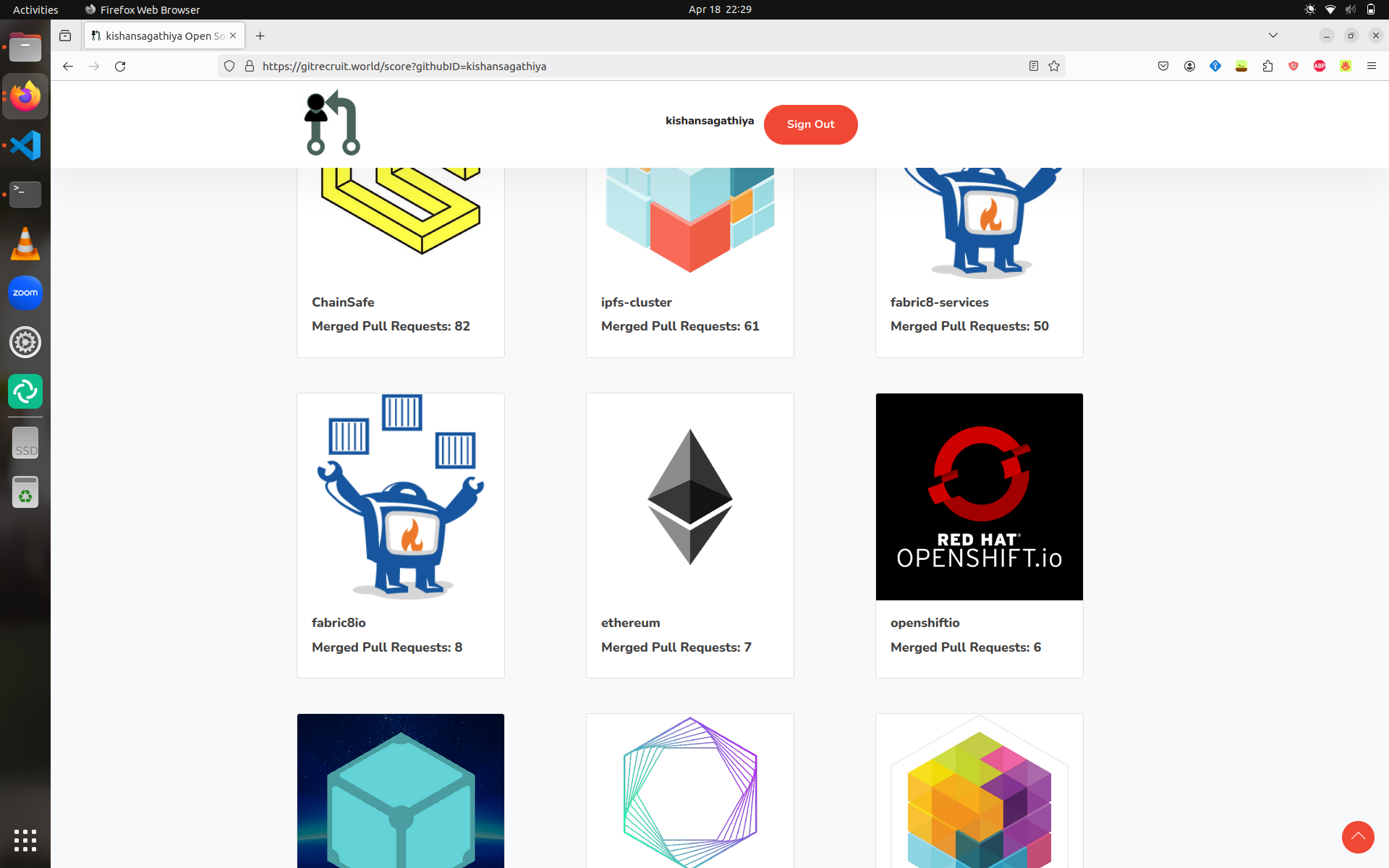Open the Firefox Web Browser app menu
1389x868 pixels.
pyautogui.click(x=143, y=9)
